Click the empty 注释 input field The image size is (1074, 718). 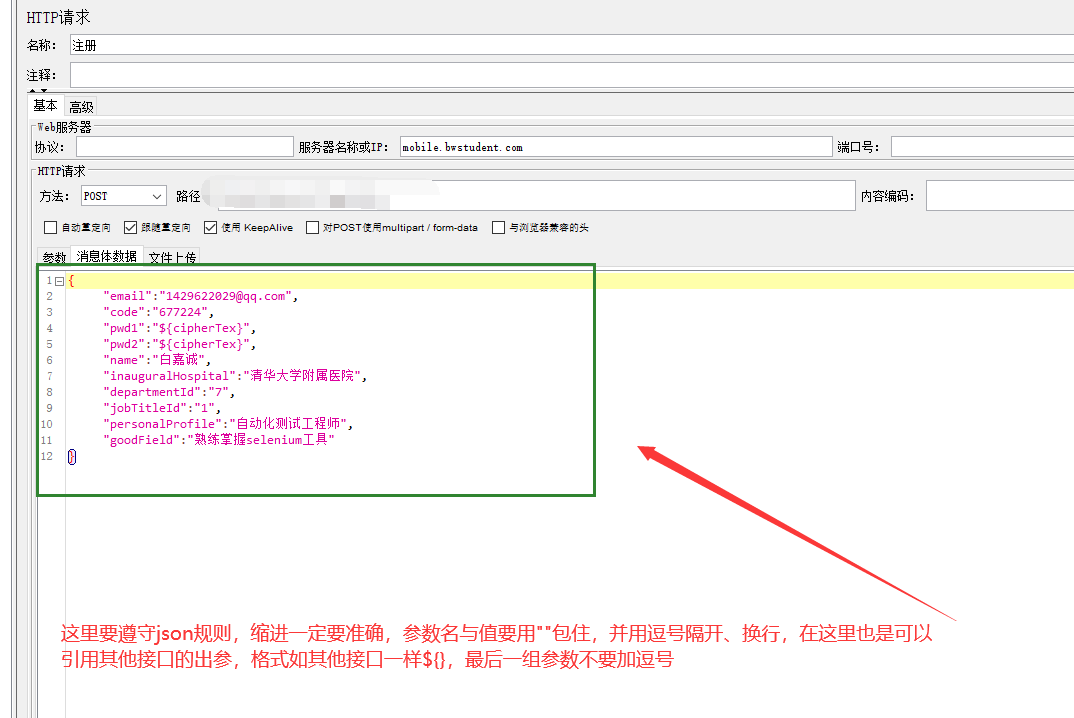pos(400,74)
